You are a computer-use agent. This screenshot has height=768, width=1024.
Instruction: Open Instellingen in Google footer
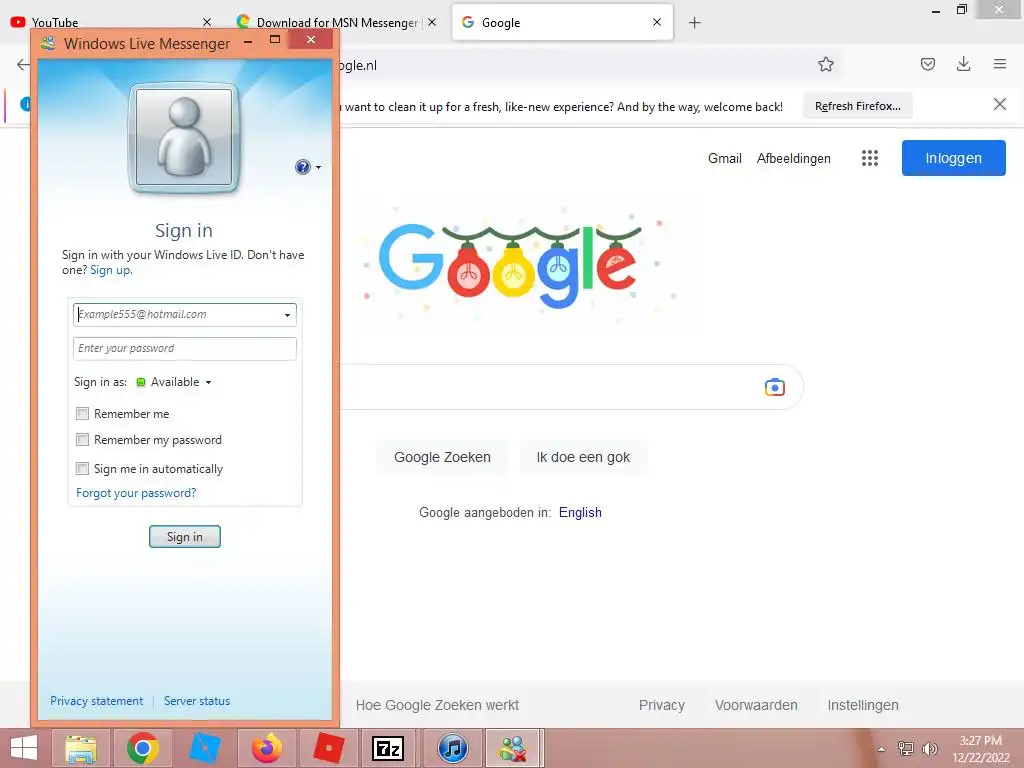863,705
